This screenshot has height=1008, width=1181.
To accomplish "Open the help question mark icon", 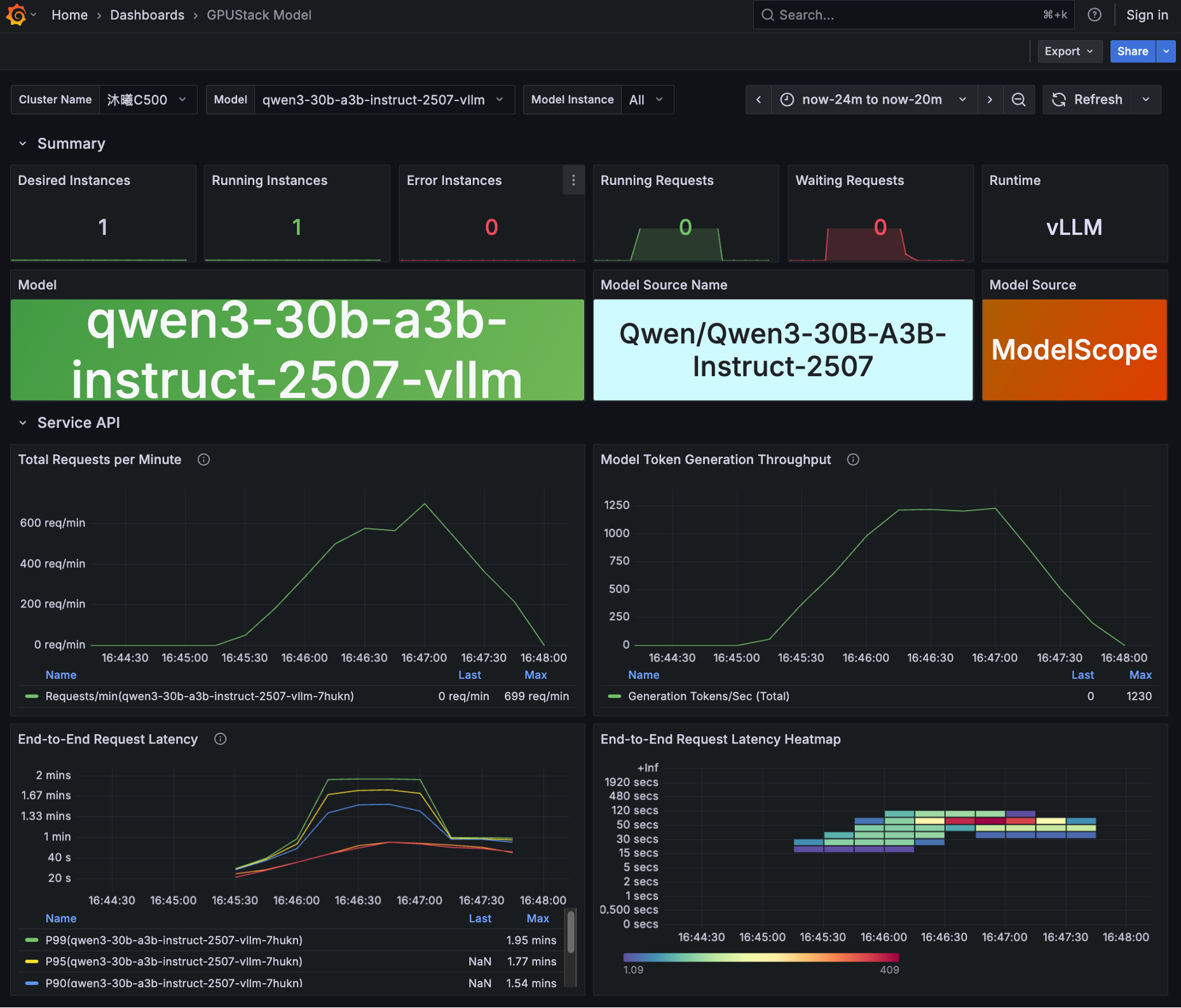I will 1094,15.
